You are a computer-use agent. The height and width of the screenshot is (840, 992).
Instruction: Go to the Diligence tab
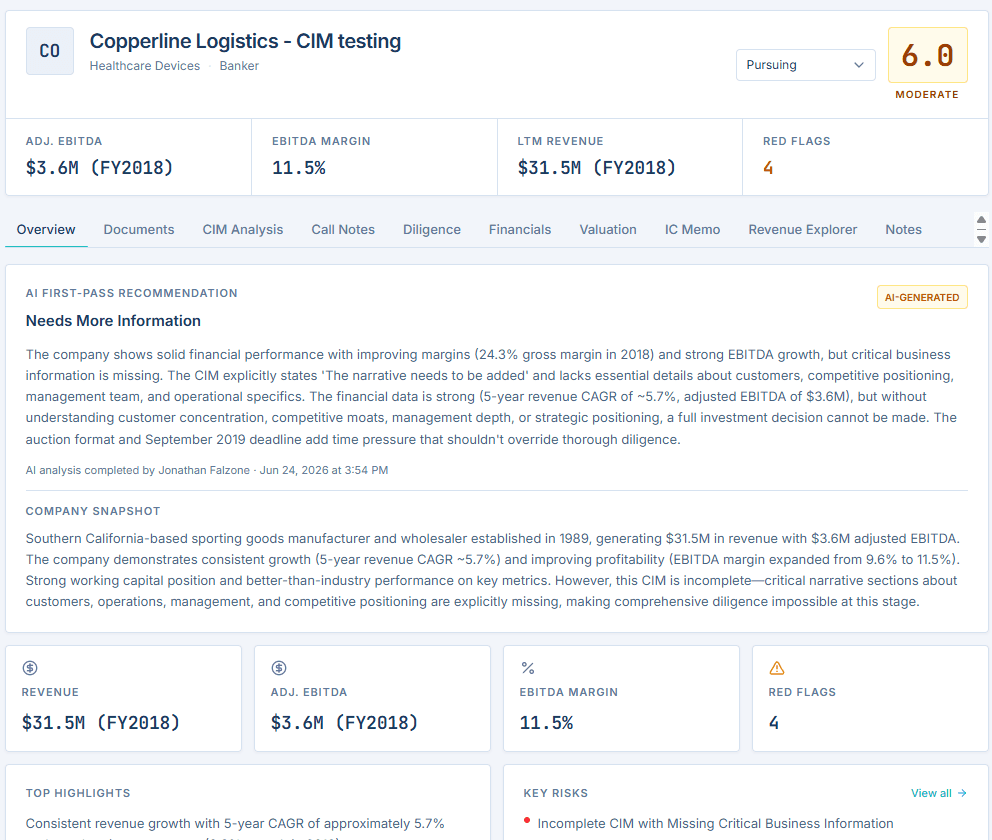431,230
